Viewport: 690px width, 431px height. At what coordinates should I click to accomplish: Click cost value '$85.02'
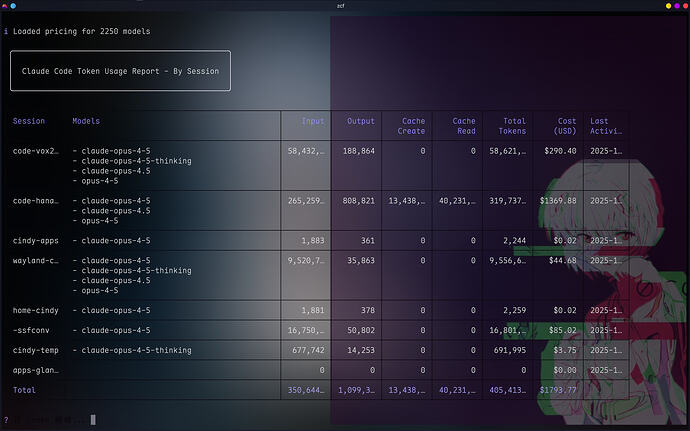(562, 330)
